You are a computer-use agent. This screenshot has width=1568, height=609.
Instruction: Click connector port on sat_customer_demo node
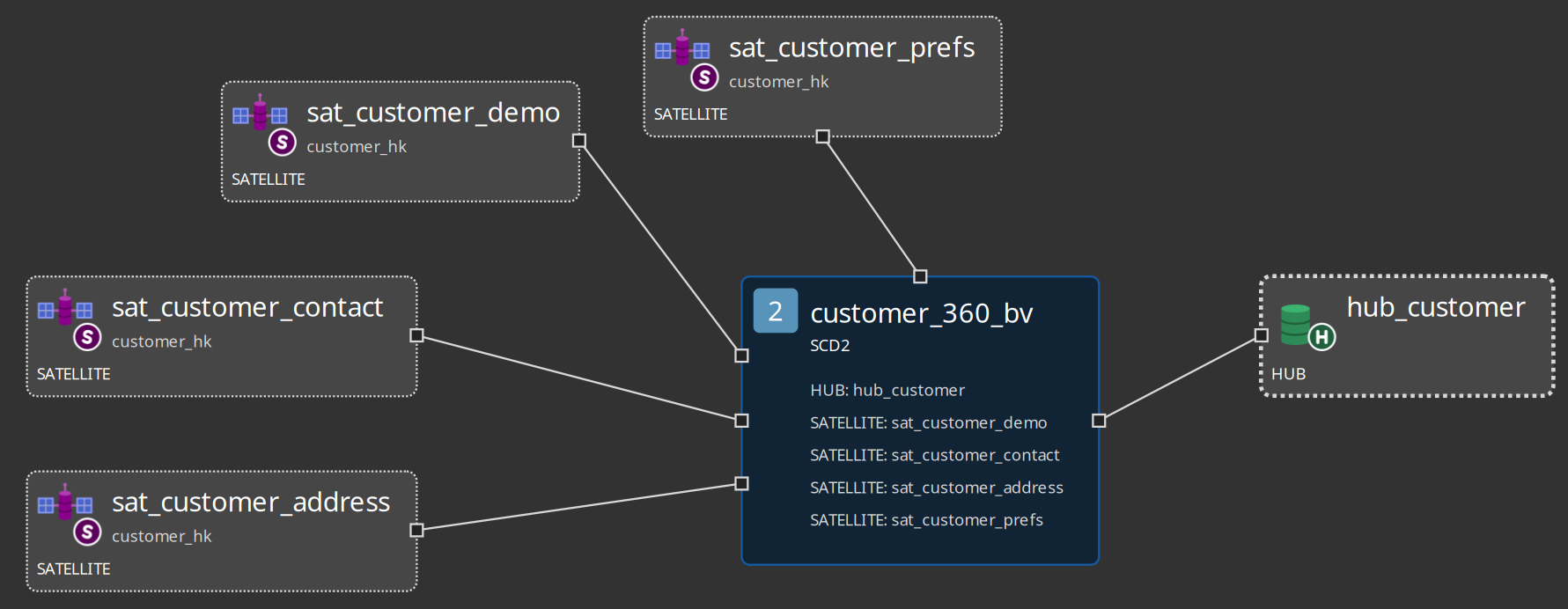(579, 141)
